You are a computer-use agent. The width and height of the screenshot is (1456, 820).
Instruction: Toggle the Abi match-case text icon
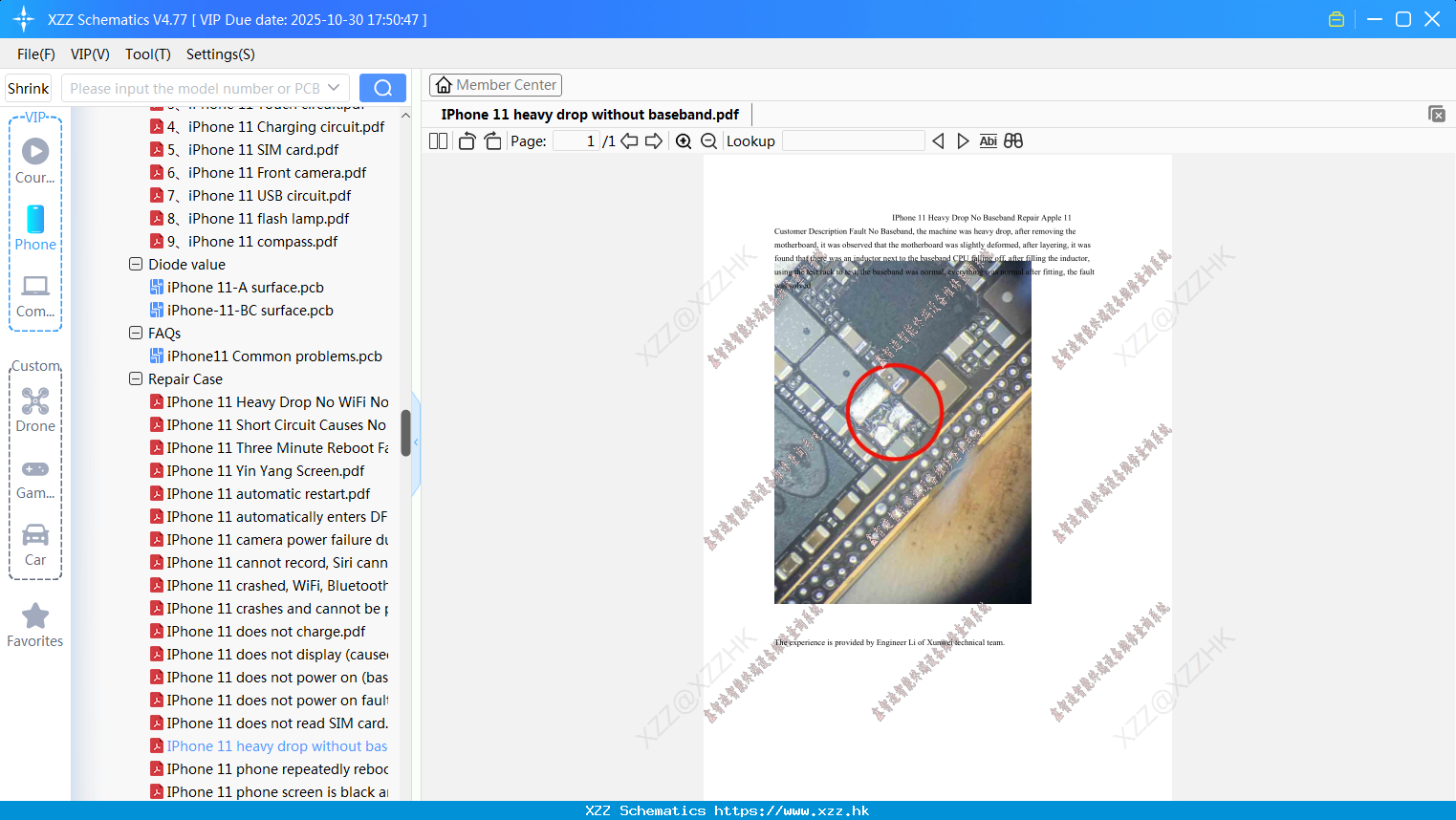click(x=989, y=141)
